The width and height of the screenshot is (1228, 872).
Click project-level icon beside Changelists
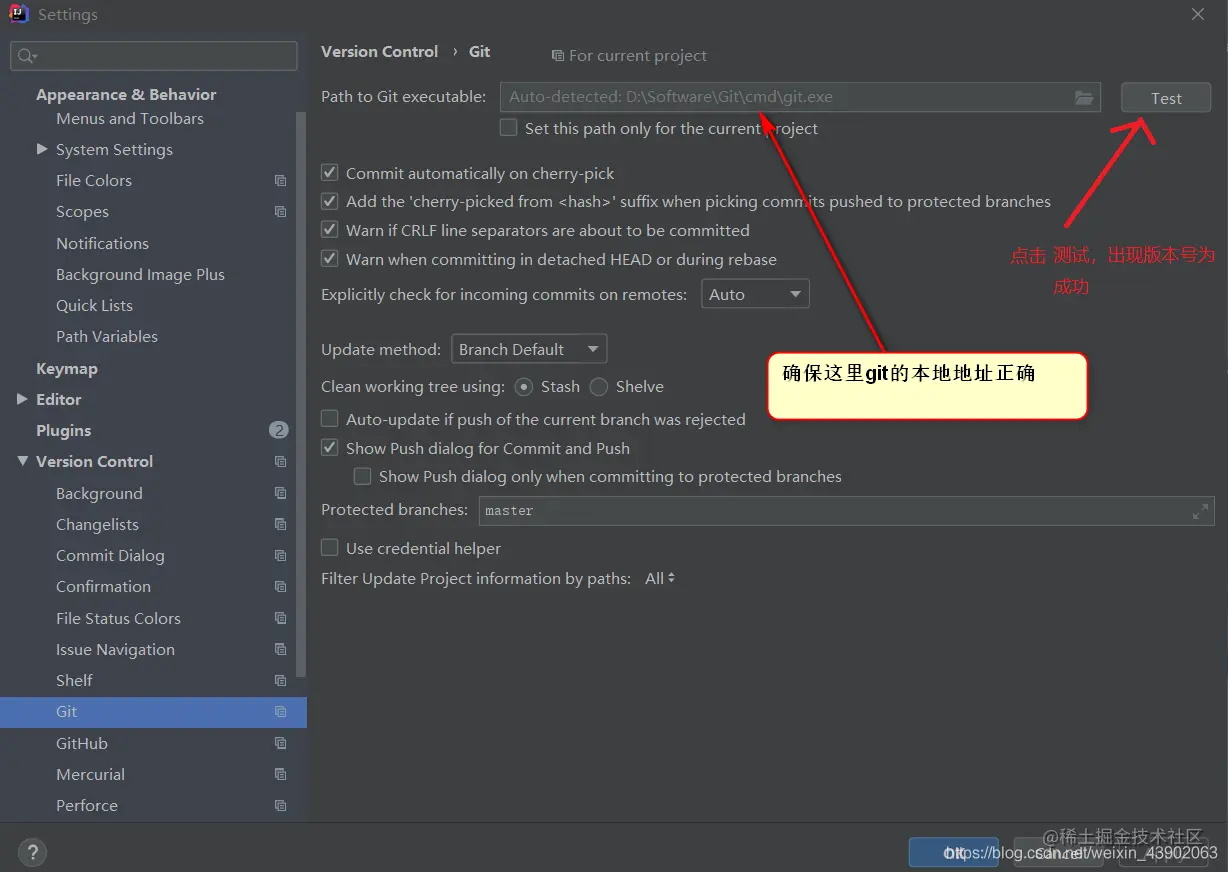click(280, 525)
